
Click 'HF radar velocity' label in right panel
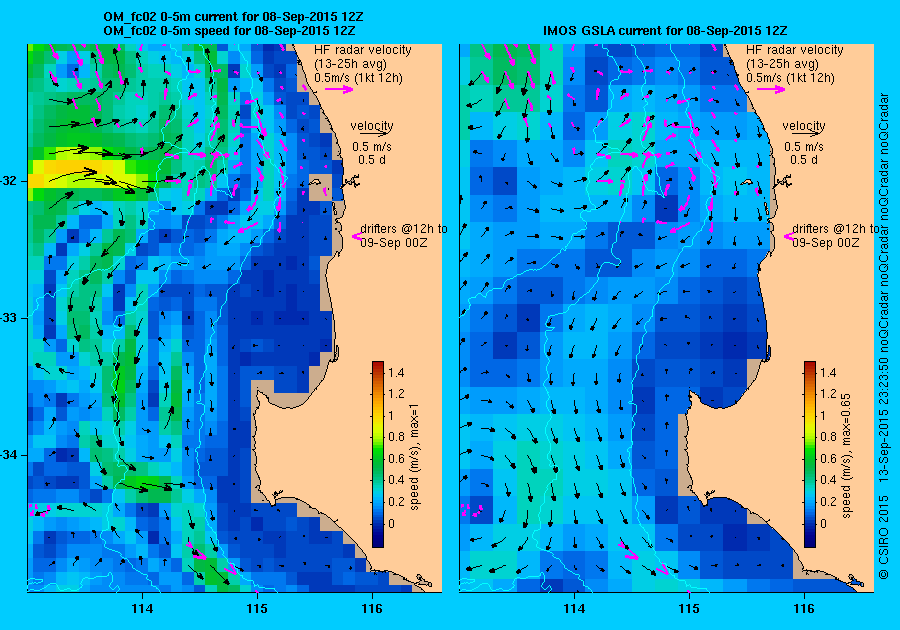pos(795,50)
